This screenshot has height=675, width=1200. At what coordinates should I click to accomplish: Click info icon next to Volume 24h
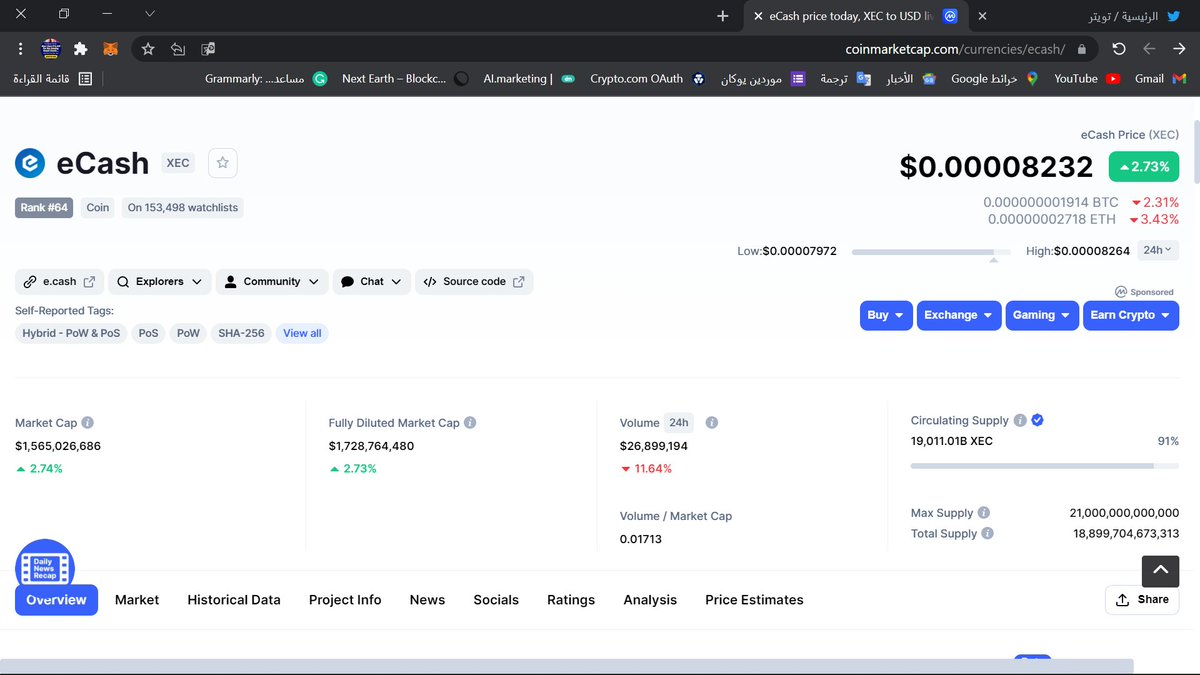click(712, 423)
